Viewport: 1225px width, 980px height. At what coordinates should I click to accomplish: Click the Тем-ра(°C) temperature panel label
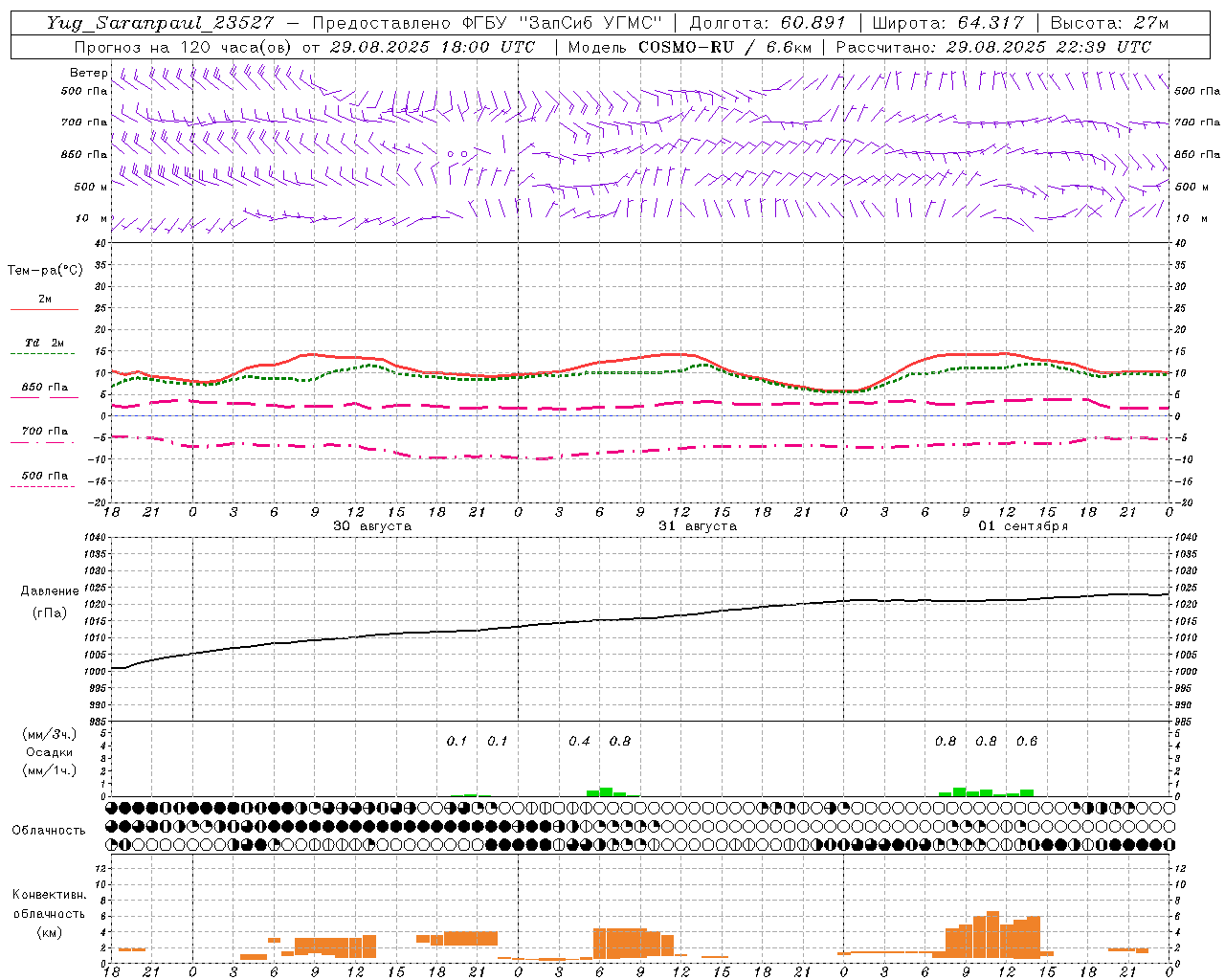[x=45, y=271]
